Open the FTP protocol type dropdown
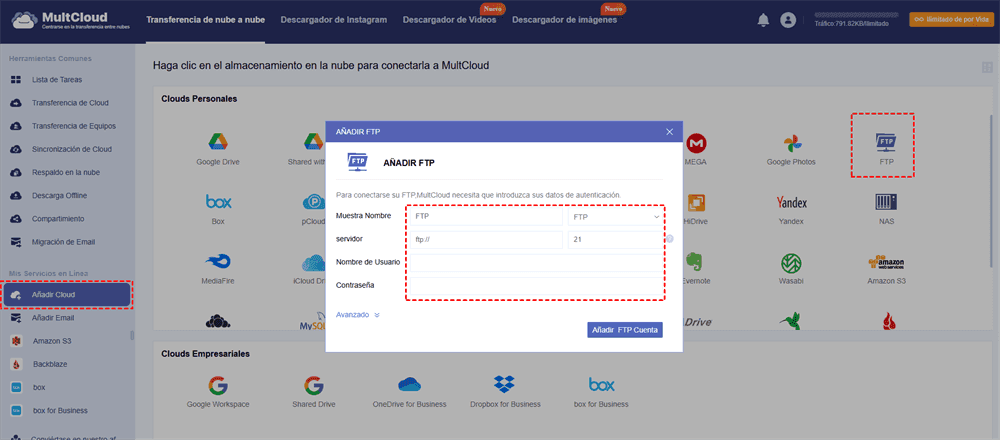This screenshot has height=440, width=1000. [615, 217]
